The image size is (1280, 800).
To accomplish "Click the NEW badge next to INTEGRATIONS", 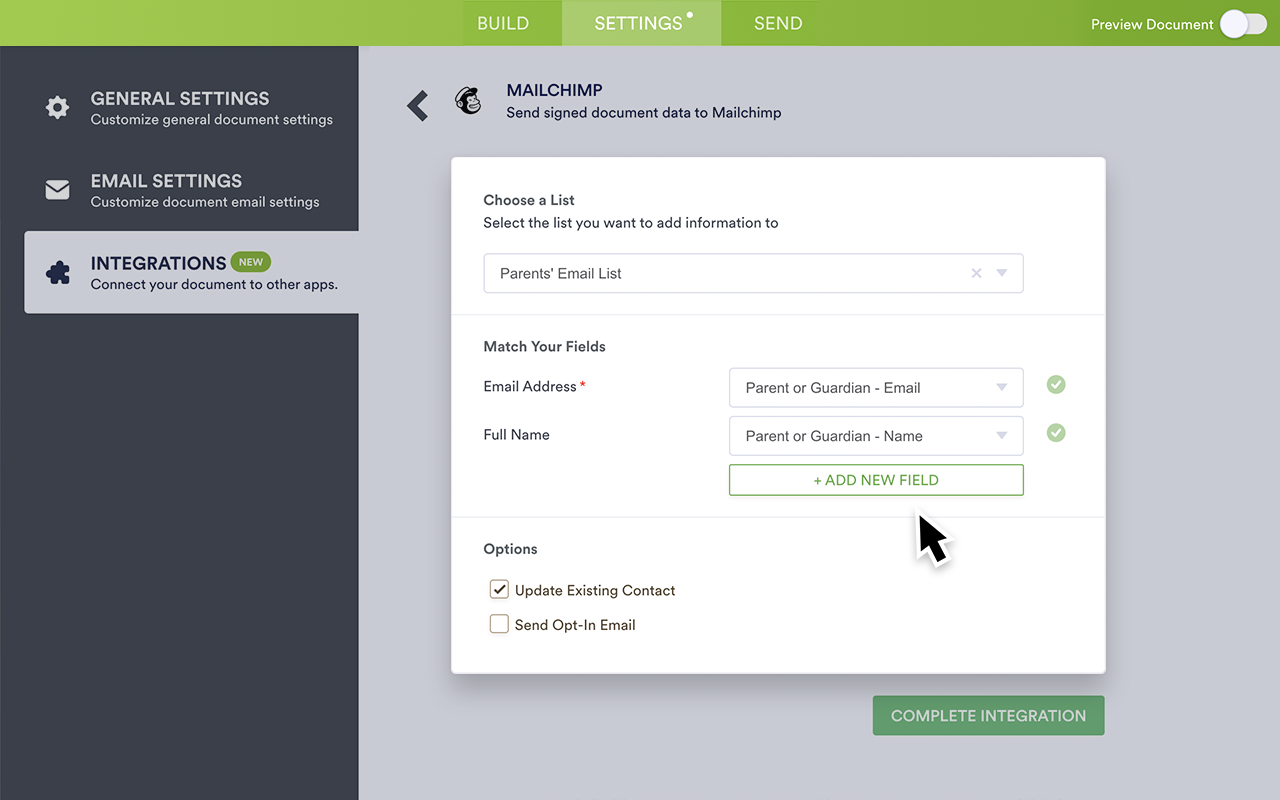I will [x=251, y=261].
